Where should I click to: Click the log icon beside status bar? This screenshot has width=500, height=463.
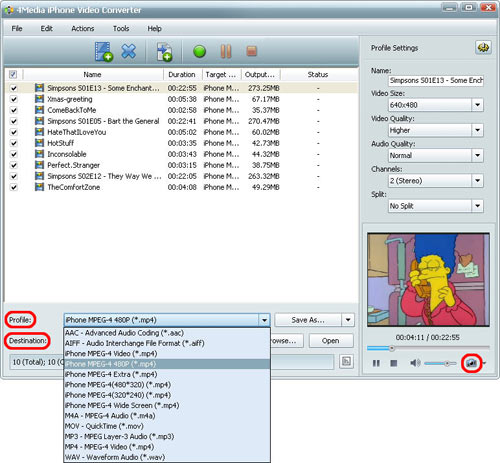[346, 361]
